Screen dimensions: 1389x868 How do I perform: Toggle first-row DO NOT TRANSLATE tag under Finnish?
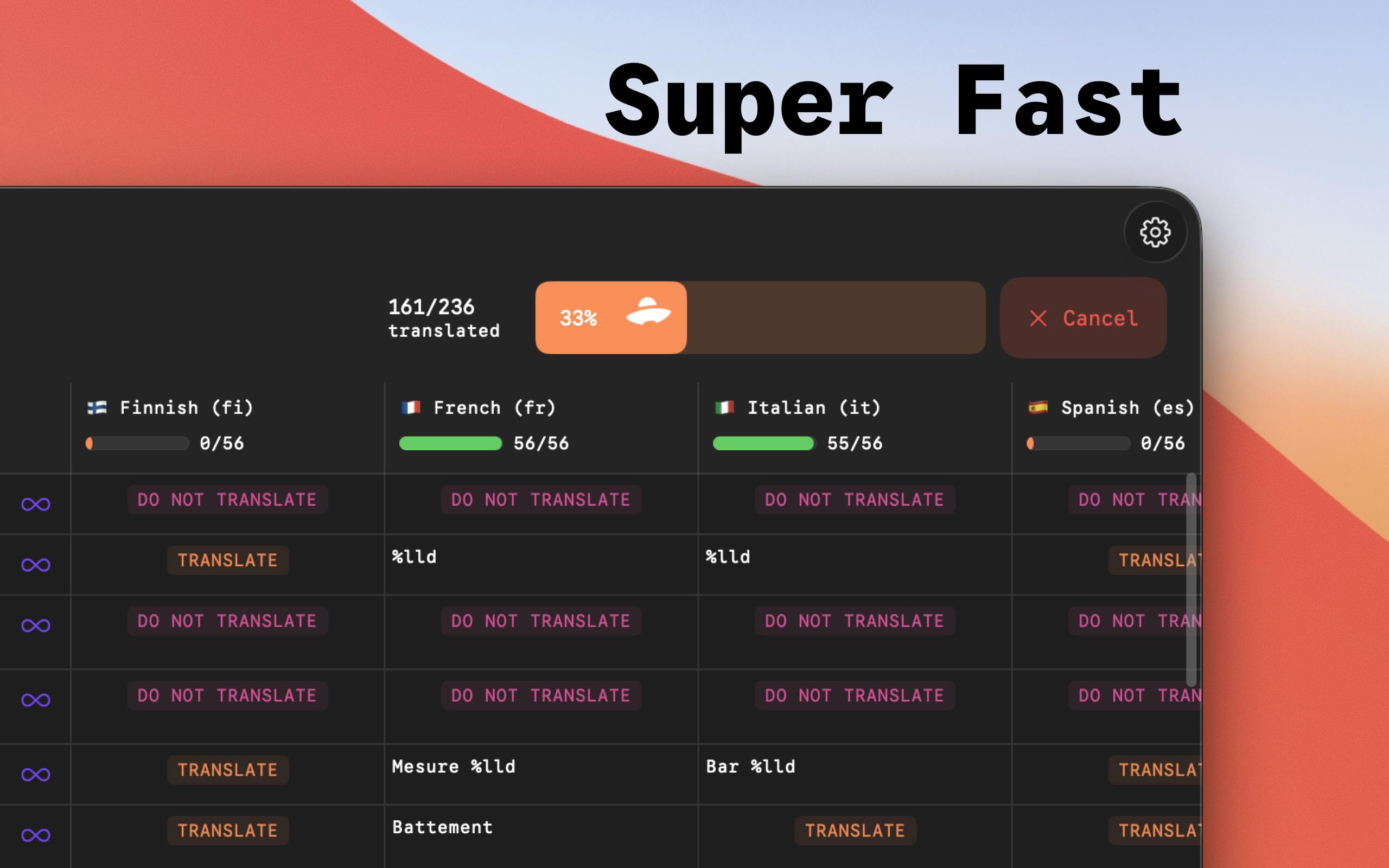[x=227, y=500]
